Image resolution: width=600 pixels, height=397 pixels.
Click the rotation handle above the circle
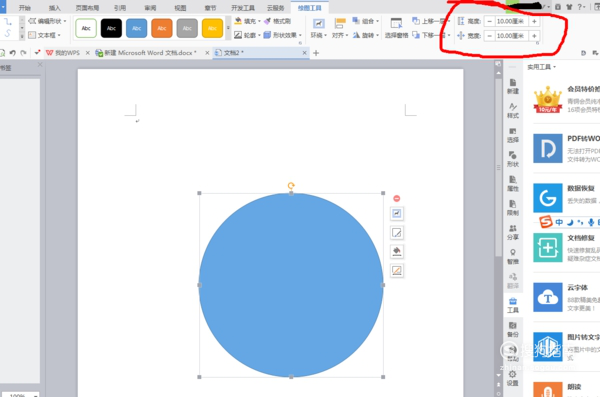tap(291, 186)
